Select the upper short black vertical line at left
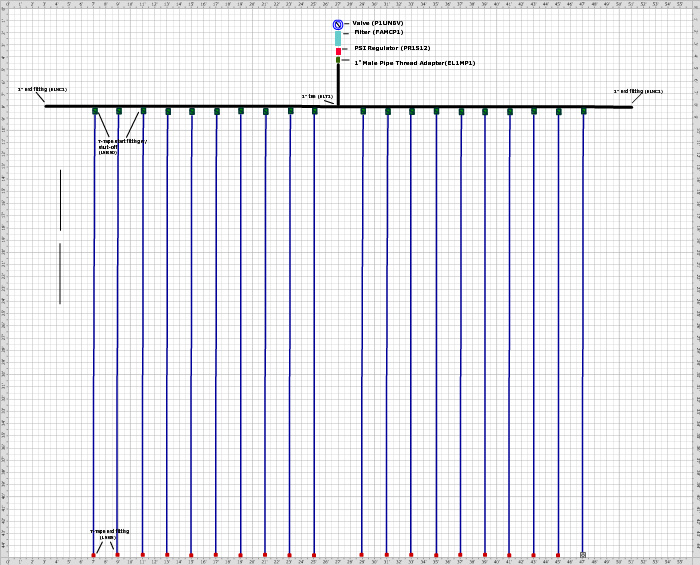Viewport: 700px width, 565px height. click(x=60, y=200)
